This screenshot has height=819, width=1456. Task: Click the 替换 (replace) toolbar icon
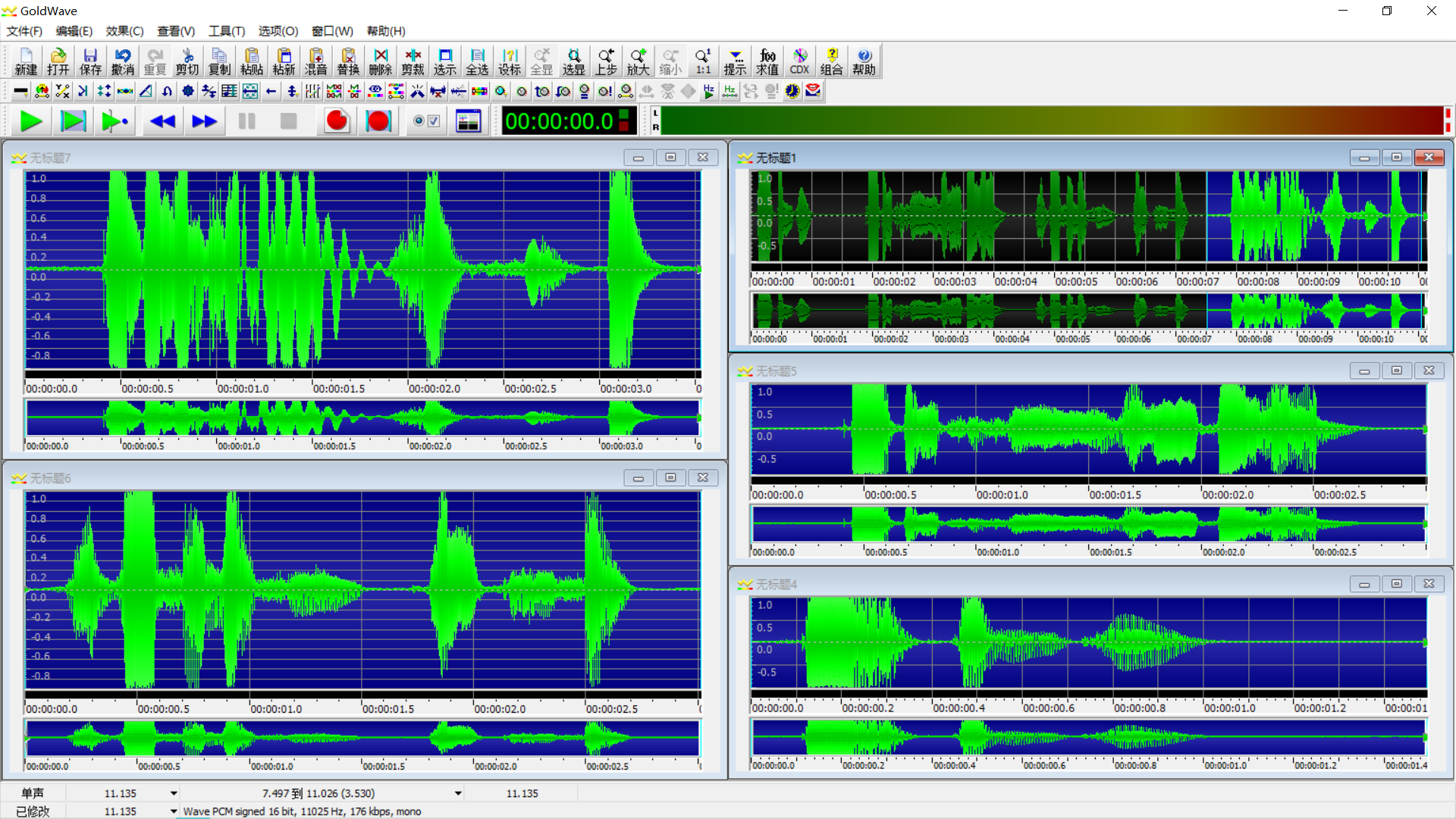pyautogui.click(x=348, y=61)
